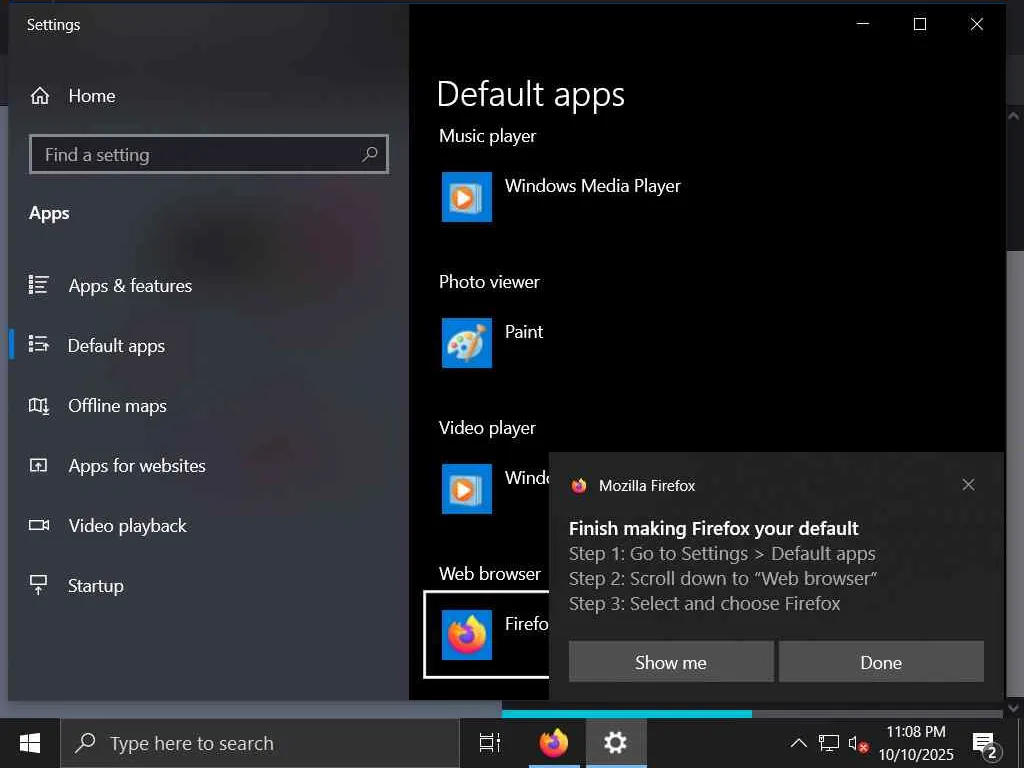
Task: Click Done in Firefox notification
Action: (881, 662)
